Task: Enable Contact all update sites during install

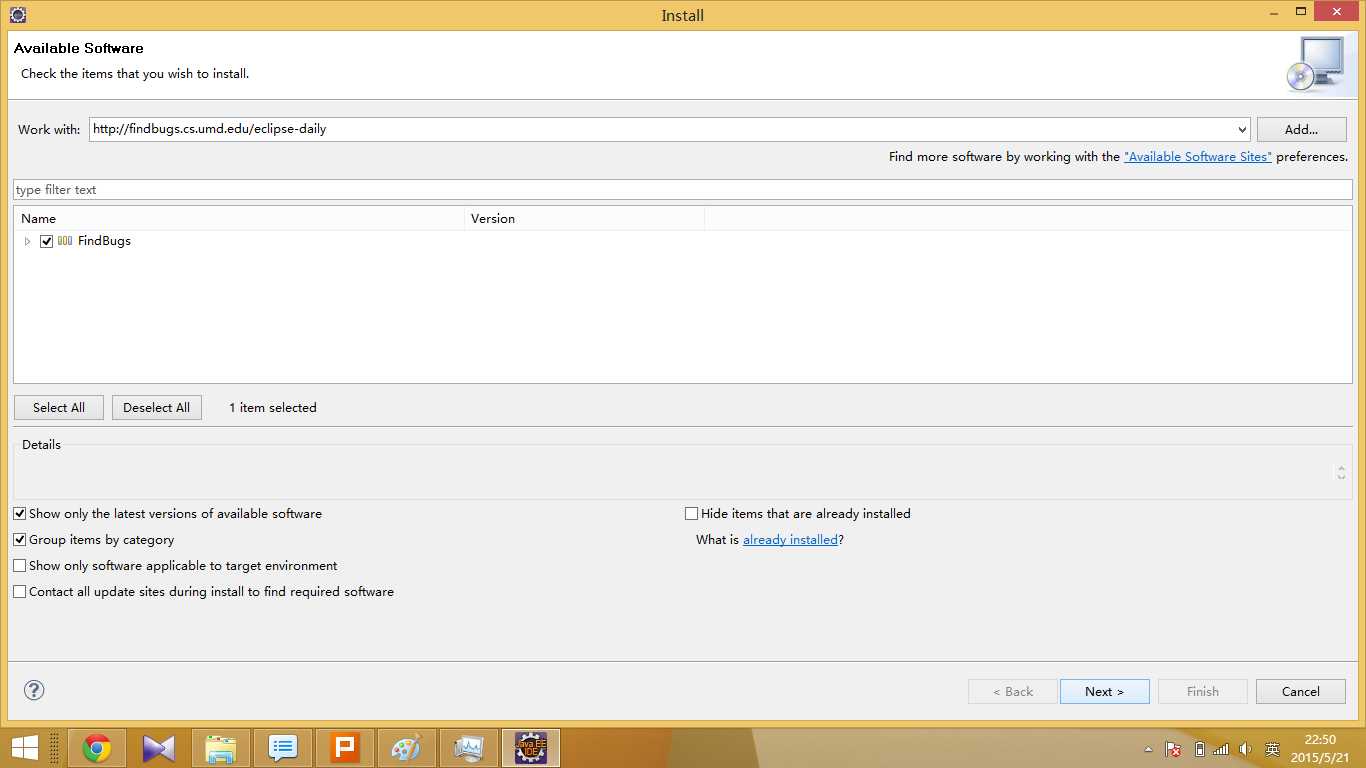Action: point(19,592)
